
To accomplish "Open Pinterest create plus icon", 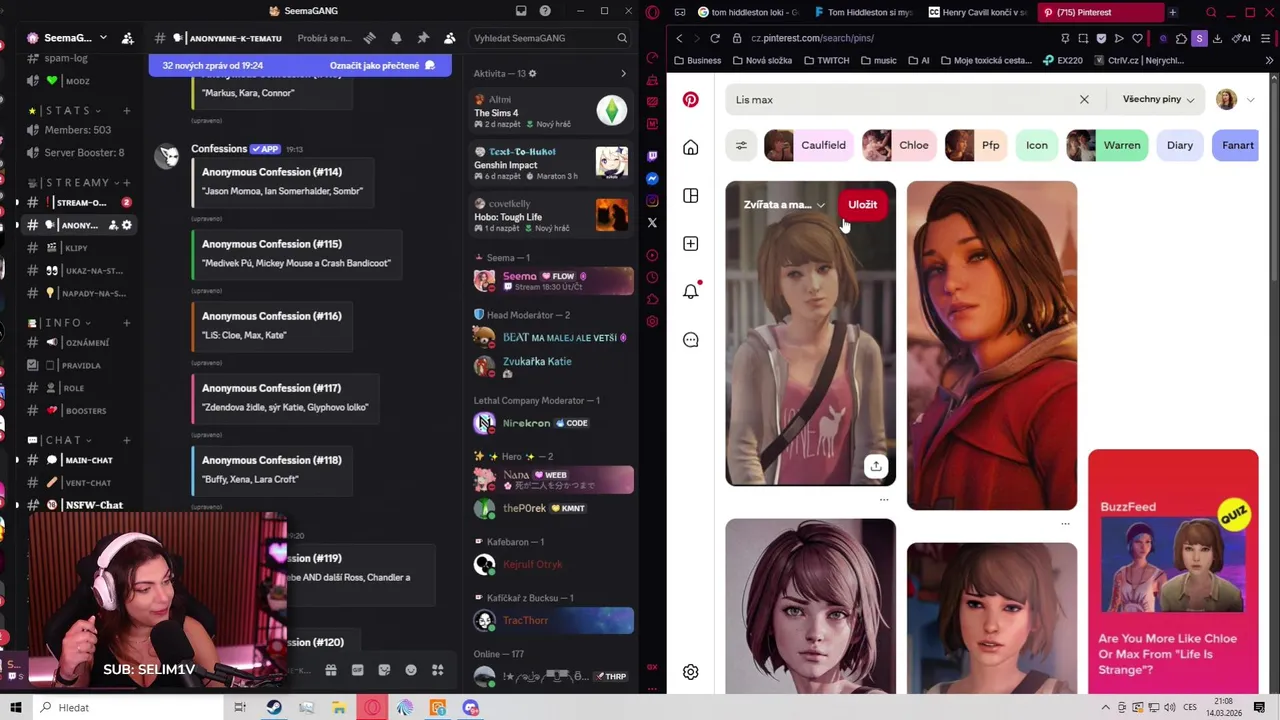I will [x=691, y=244].
